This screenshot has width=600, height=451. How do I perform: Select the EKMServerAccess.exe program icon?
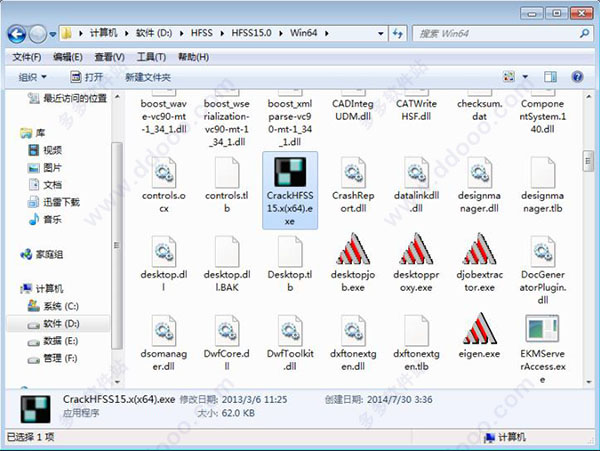(x=543, y=328)
